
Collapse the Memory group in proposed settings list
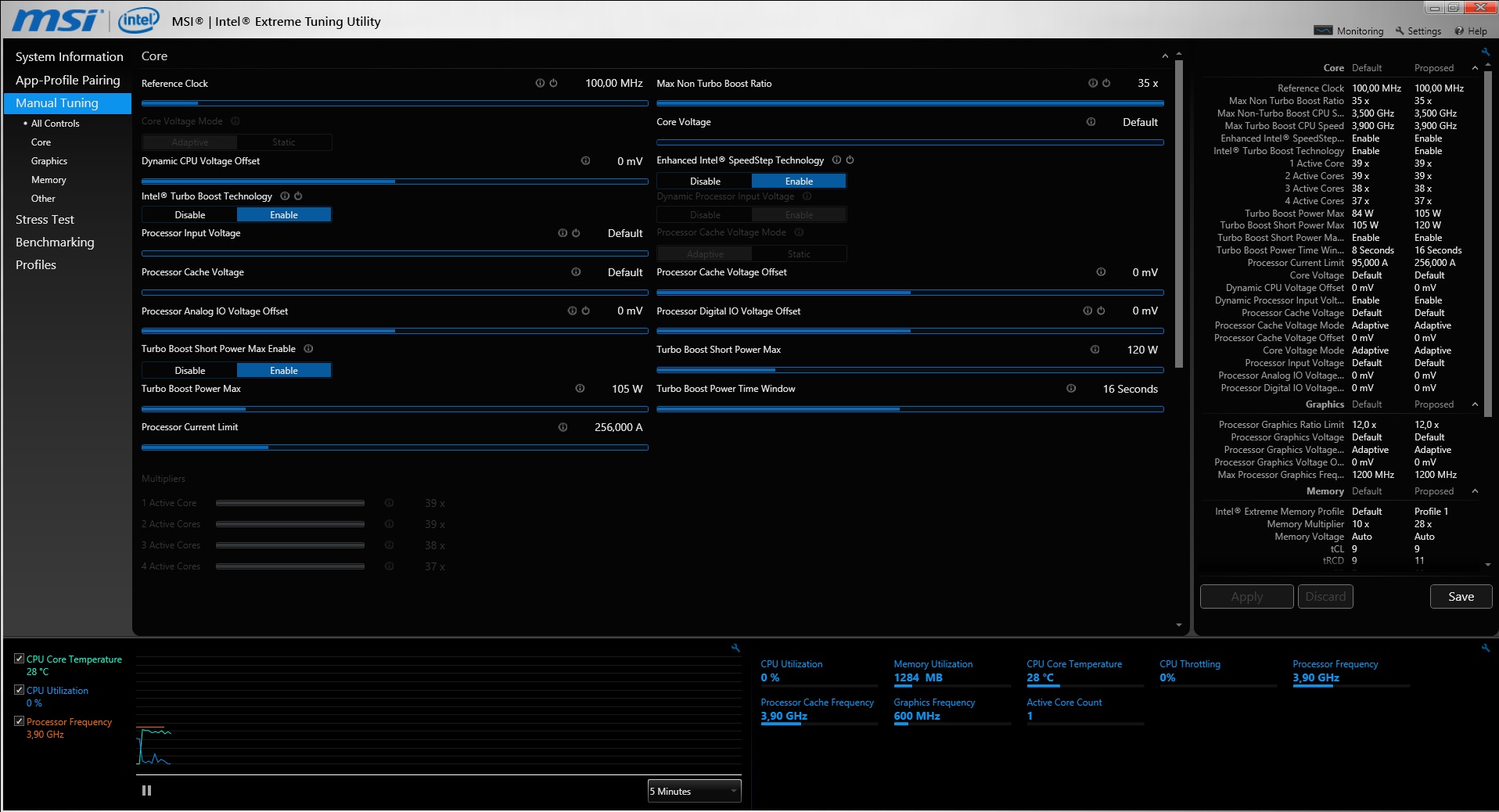coord(1475,491)
